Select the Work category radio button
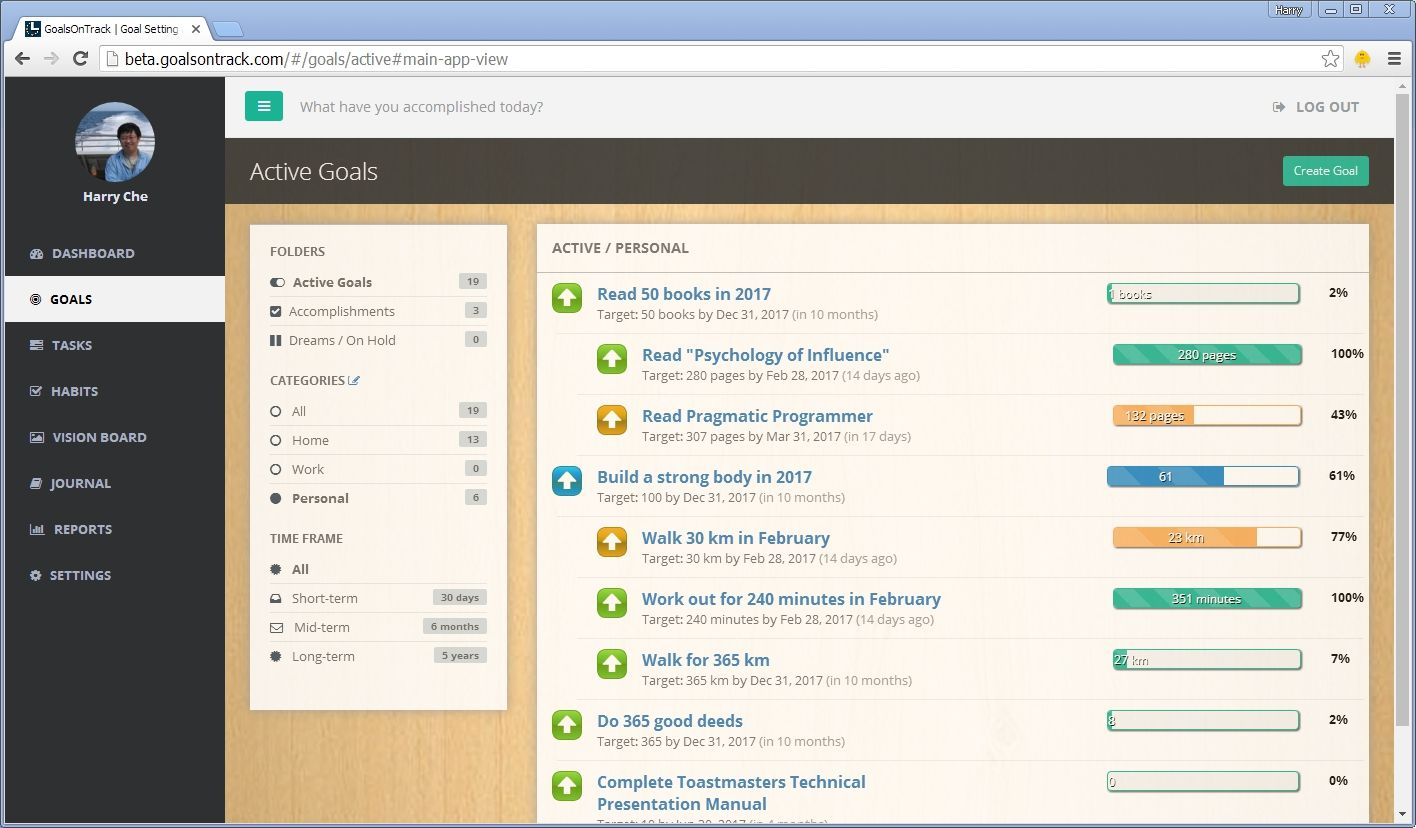 [x=276, y=469]
